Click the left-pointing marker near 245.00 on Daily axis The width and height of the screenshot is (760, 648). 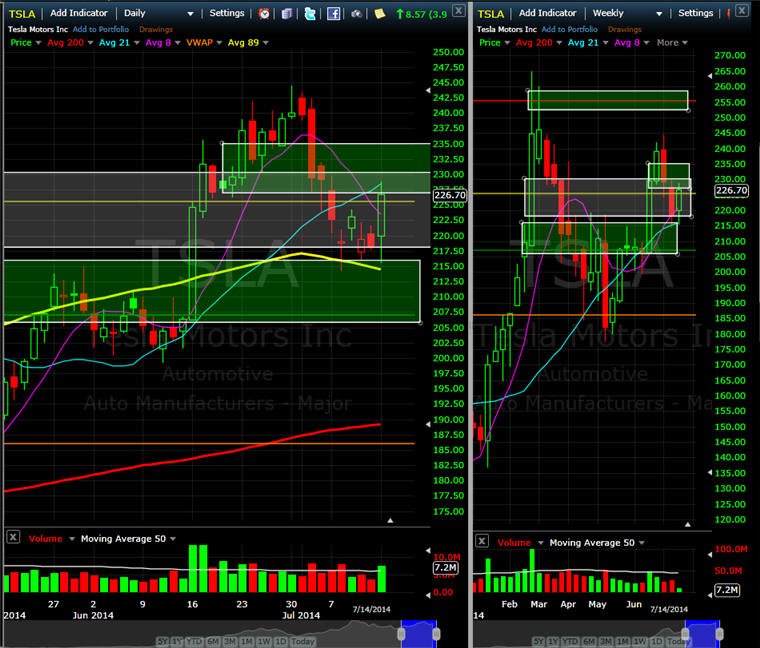[428, 91]
